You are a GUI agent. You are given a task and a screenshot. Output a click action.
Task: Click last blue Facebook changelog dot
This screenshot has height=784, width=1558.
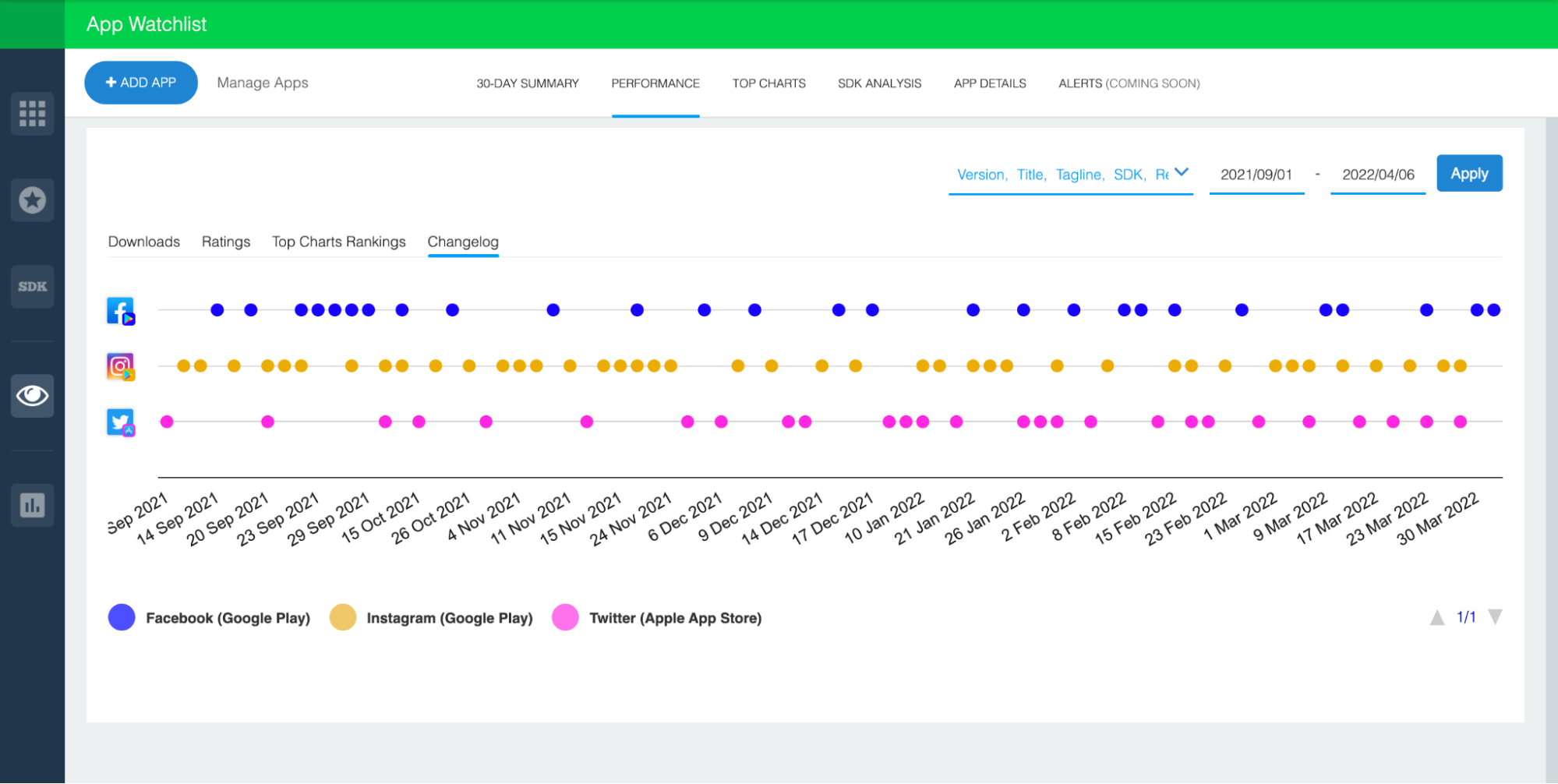tap(1493, 310)
